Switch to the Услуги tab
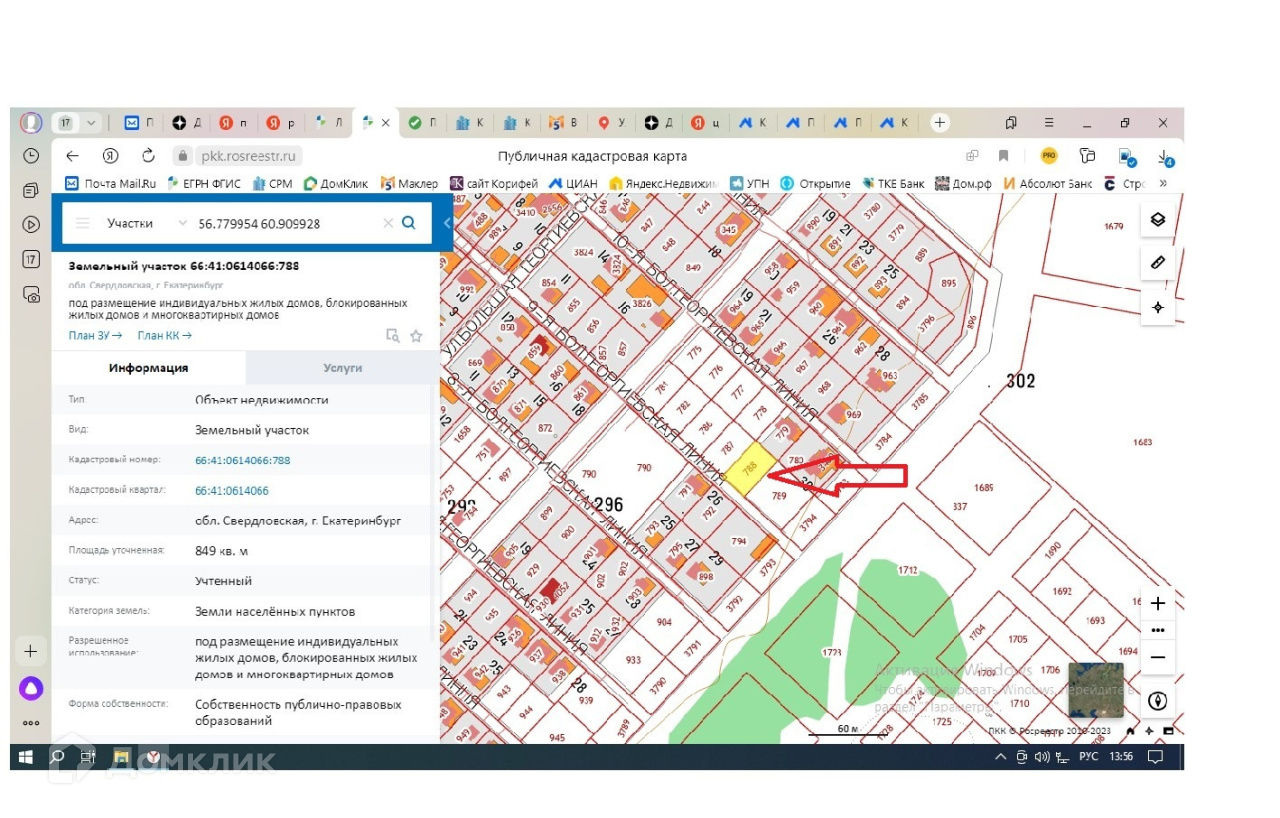The width and height of the screenshot is (1280, 818). pyautogui.click(x=342, y=368)
